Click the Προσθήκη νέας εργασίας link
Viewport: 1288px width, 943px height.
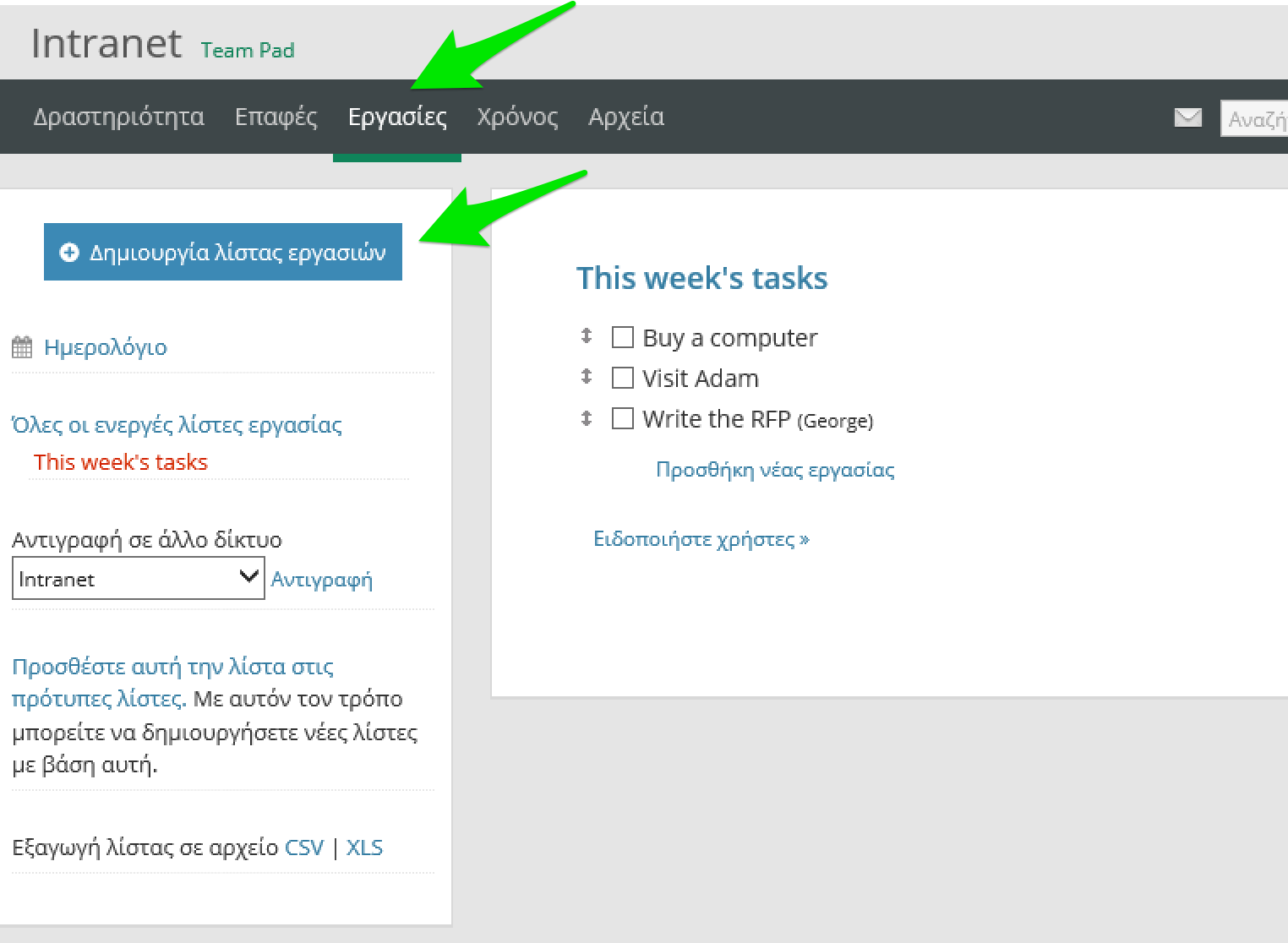tap(775, 470)
